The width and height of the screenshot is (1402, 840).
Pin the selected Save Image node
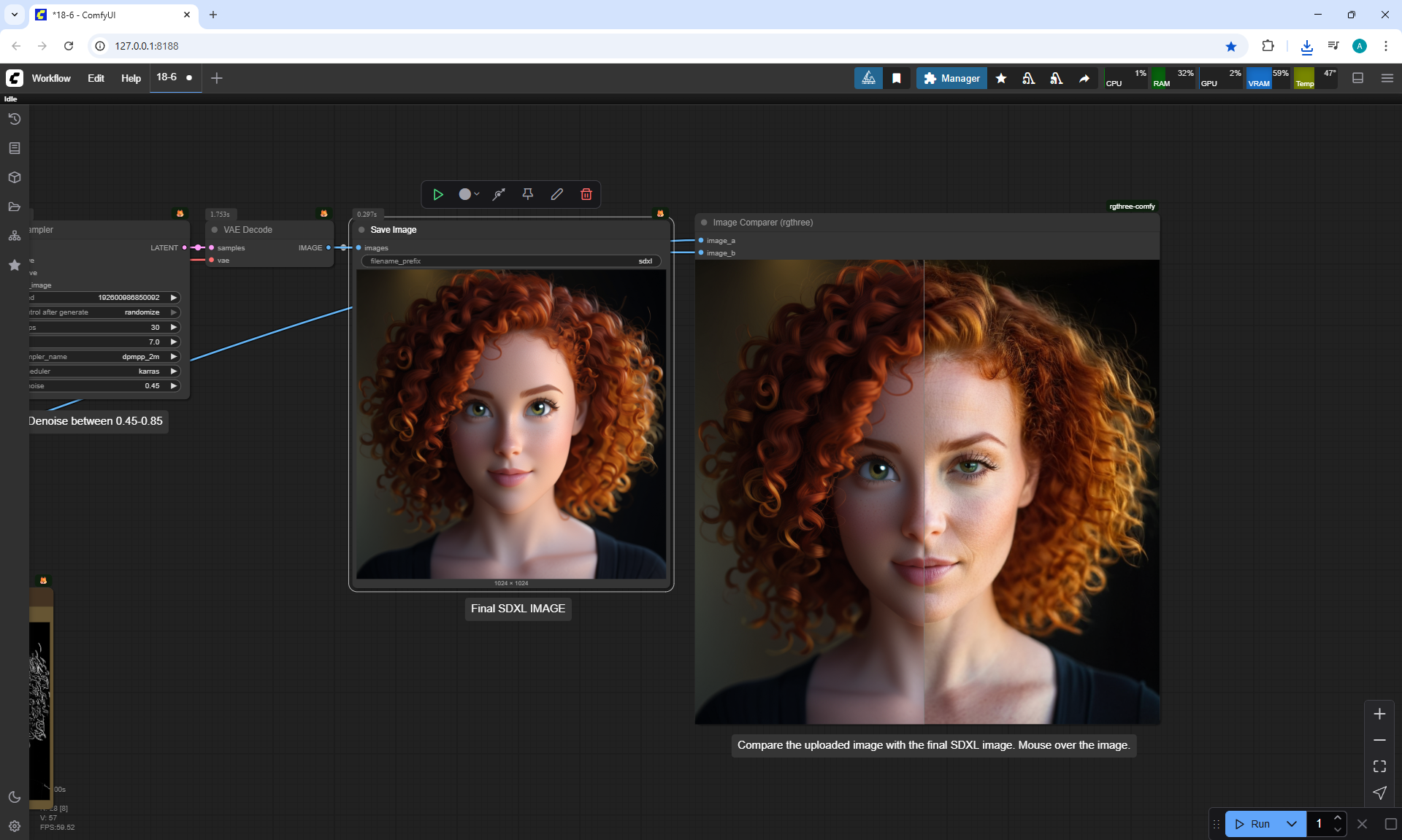527,194
